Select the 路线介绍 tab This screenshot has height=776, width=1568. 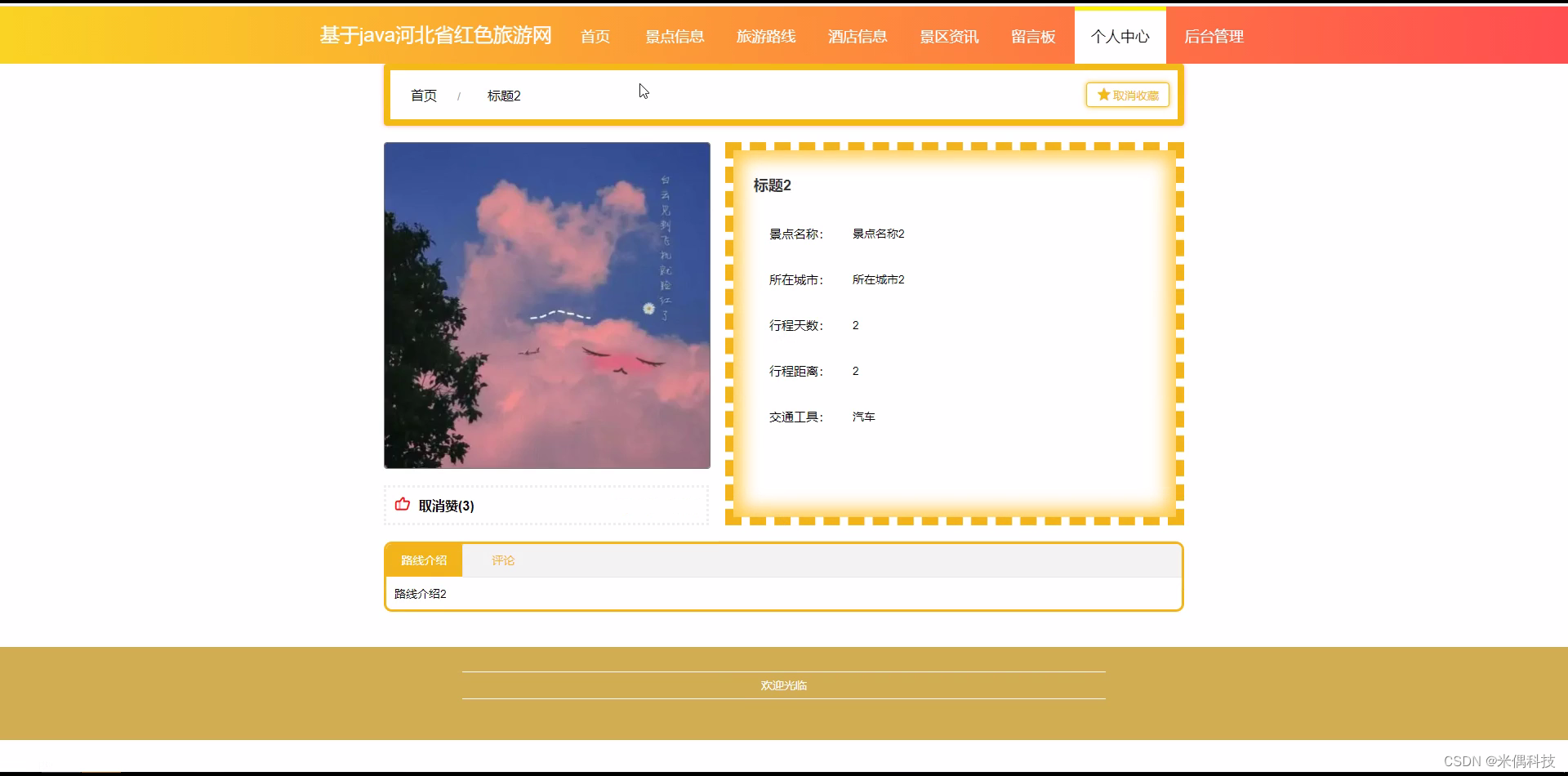(423, 560)
